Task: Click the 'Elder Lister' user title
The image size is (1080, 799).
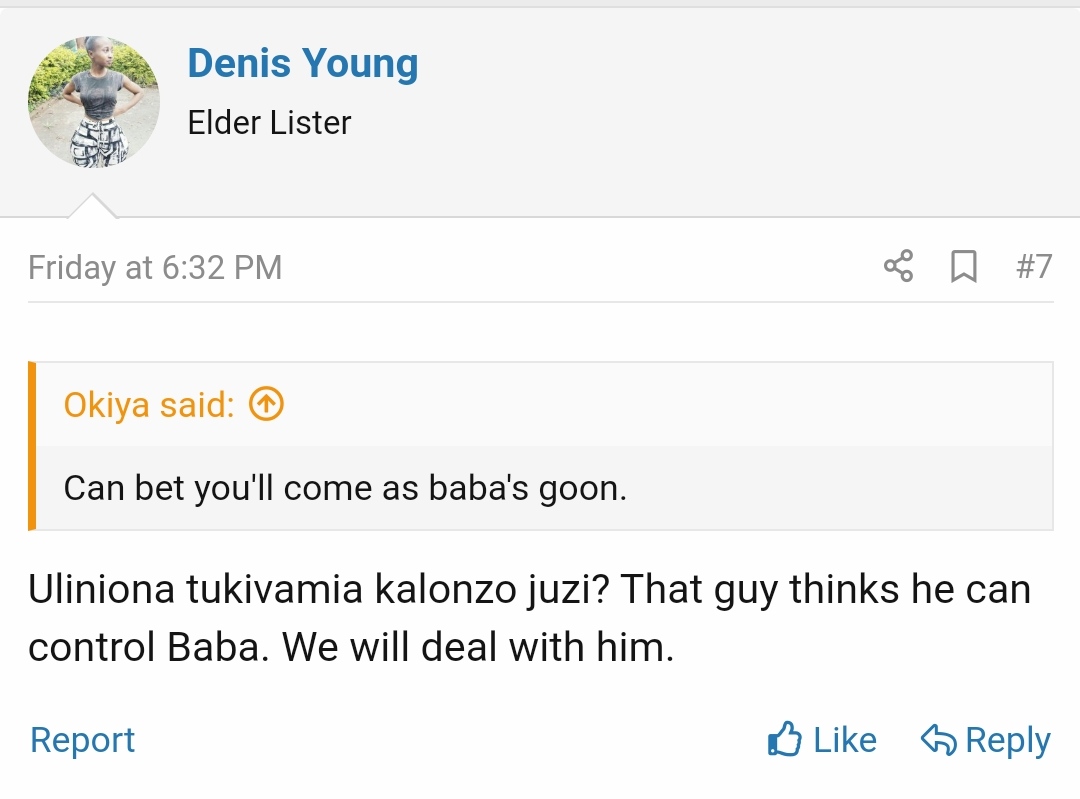Action: click(269, 123)
